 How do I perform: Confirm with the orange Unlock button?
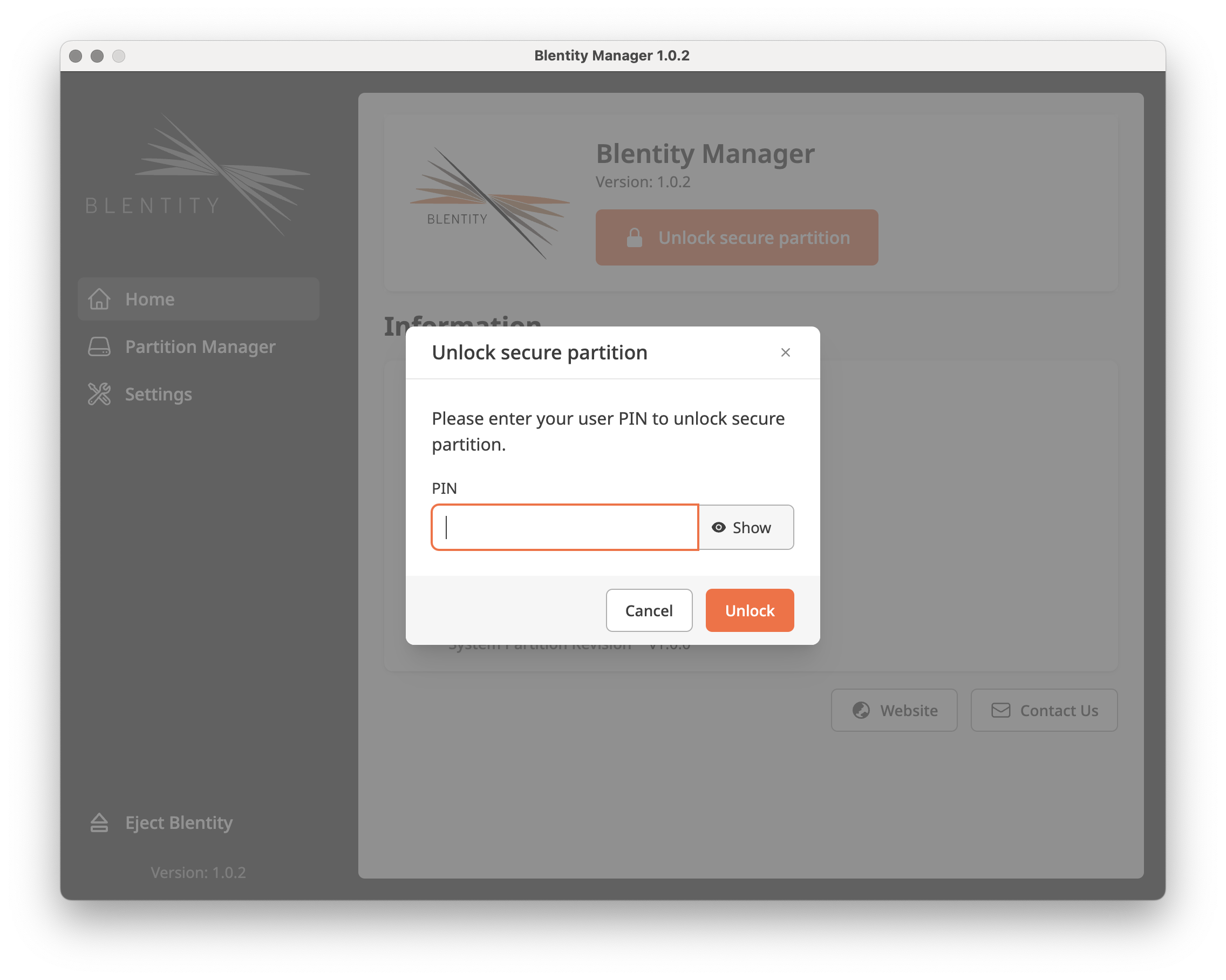tap(750, 610)
